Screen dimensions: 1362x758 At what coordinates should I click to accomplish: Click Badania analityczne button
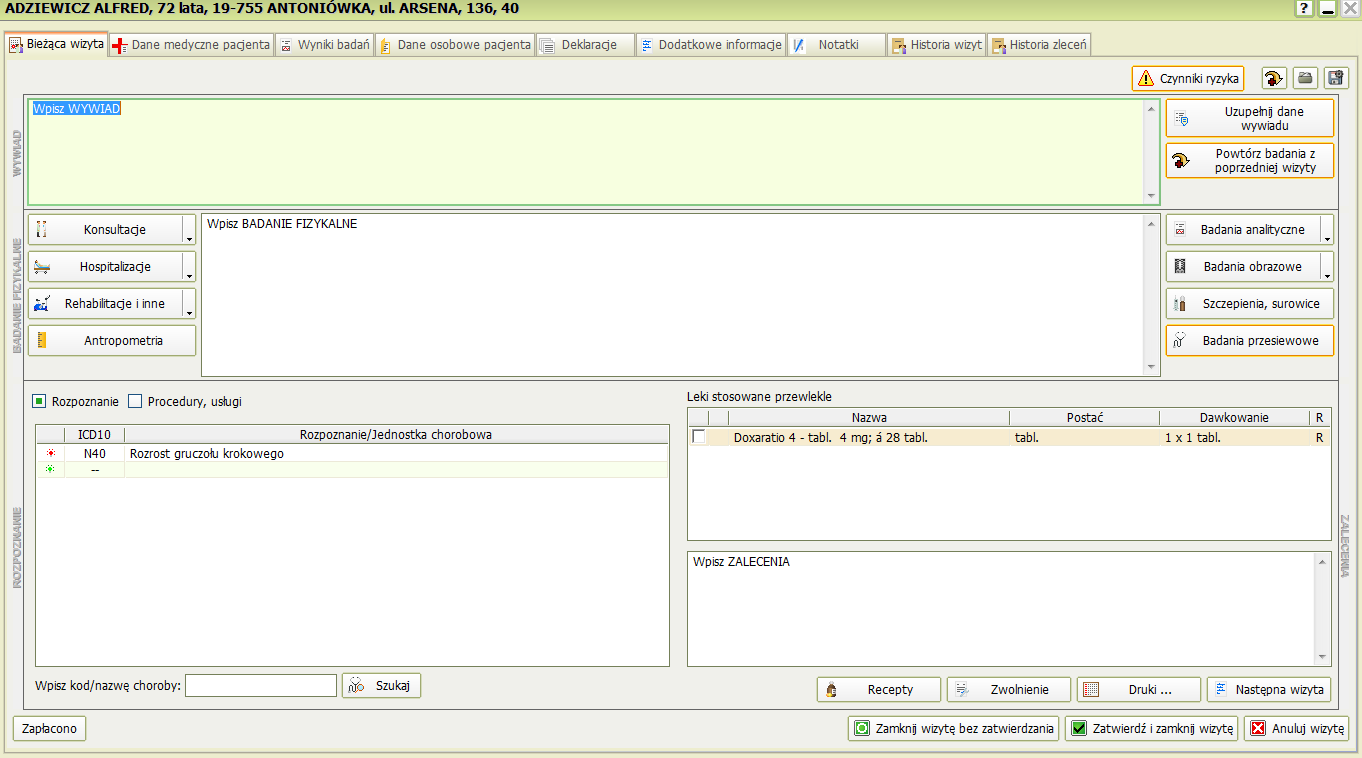tap(1243, 229)
